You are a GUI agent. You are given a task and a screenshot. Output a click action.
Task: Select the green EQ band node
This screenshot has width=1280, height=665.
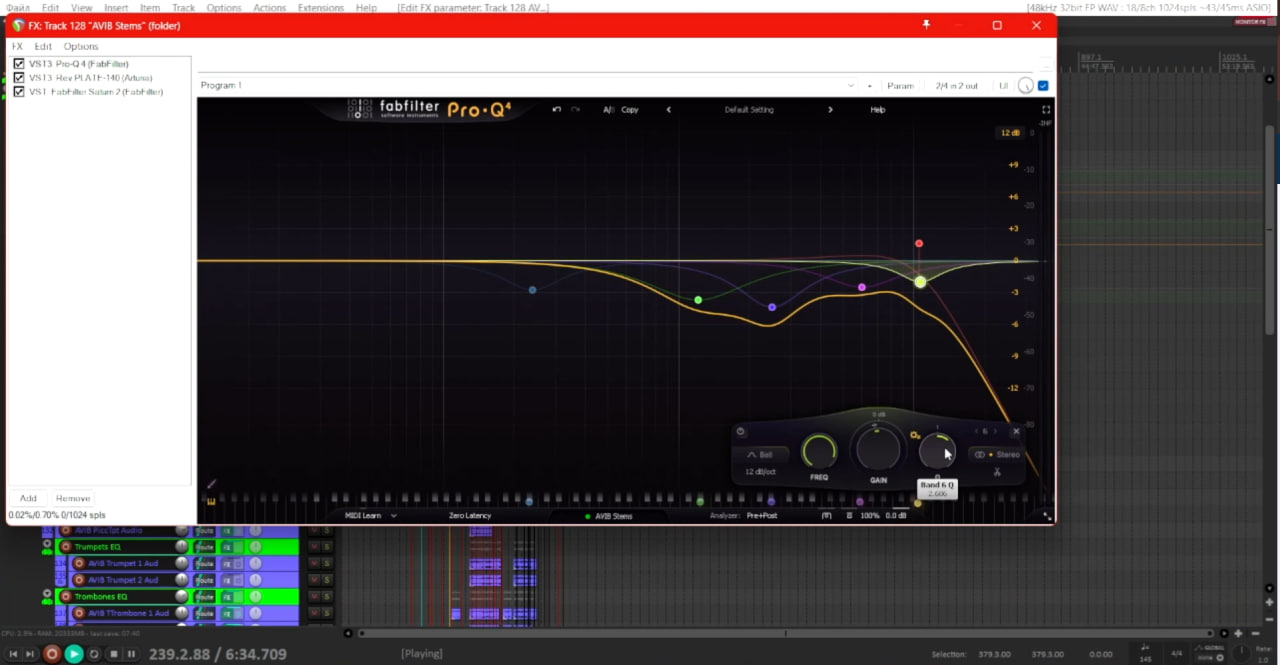click(x=698, y=300)
